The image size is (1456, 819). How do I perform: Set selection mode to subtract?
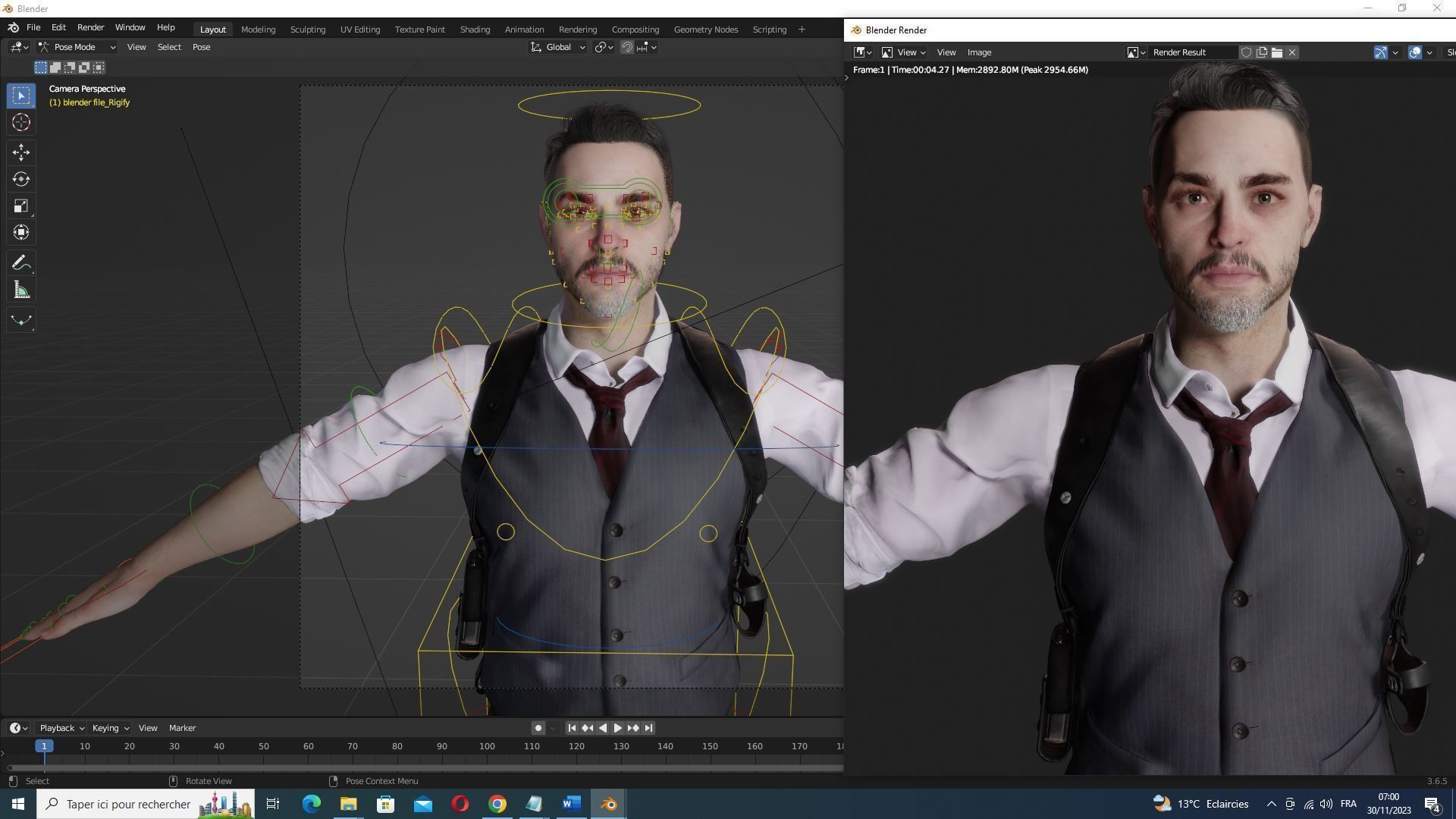[x=70, y=67]
